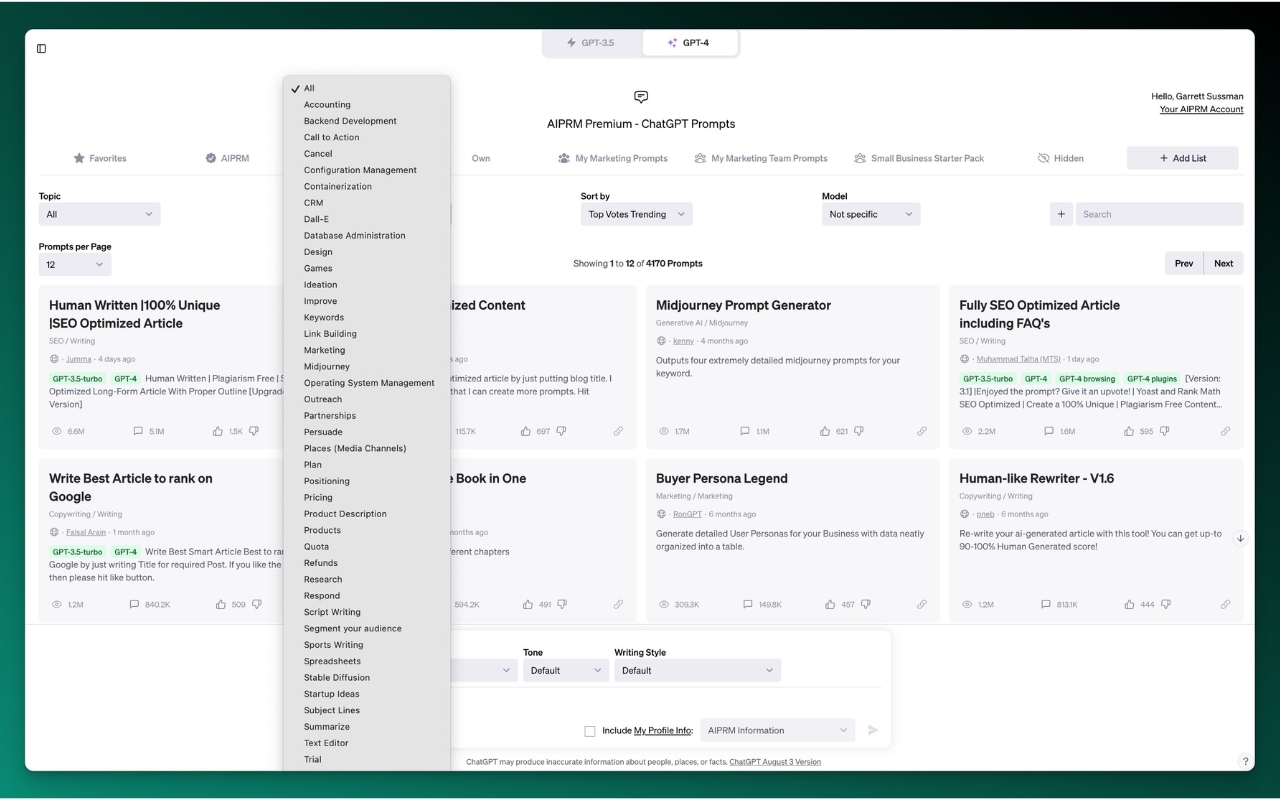The image size is (1280, 800).
Task: Copy the share link for Buyer Persona Legend
Action: pyautogui.click(x=922, y=604)
